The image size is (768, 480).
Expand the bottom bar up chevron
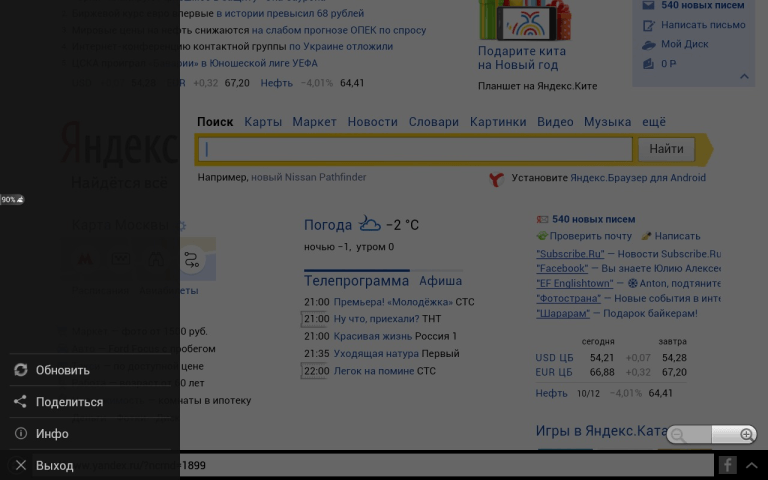click(x=752, y=465)
